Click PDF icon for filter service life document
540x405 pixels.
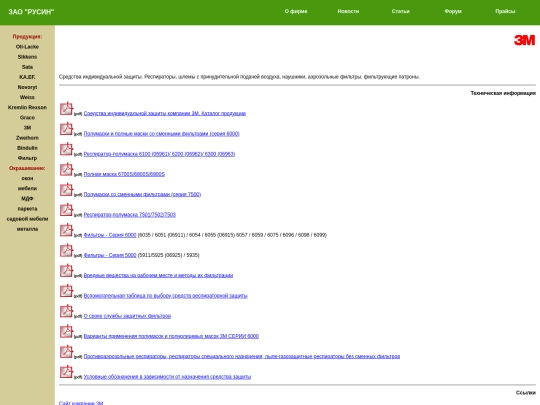tap(66, 311)
